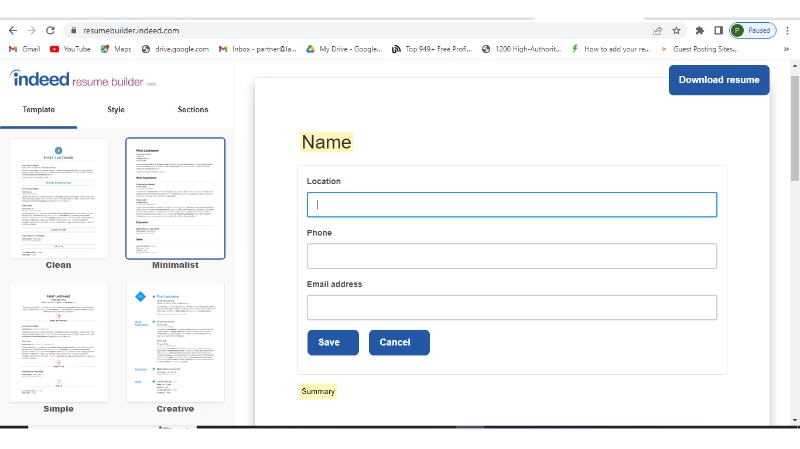This screenshot has height=449, width=800.
Task: Switch to the Sections tab
Action: [193, 109]
